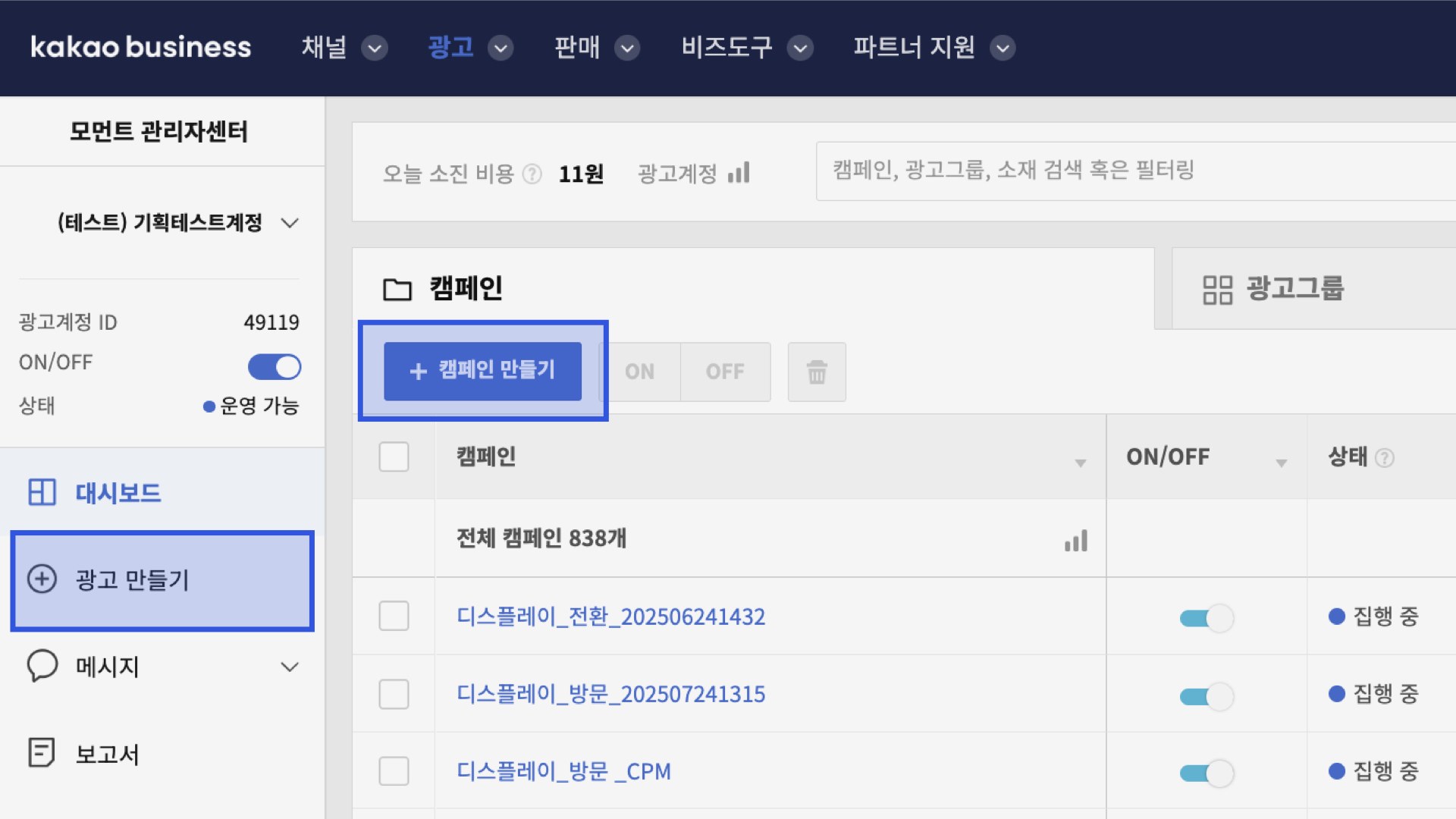This screenshot has width=1456, height=819.
Task: Expand the (테스트) 기획테스트계정 account dropdown
Action: (290, 223)
